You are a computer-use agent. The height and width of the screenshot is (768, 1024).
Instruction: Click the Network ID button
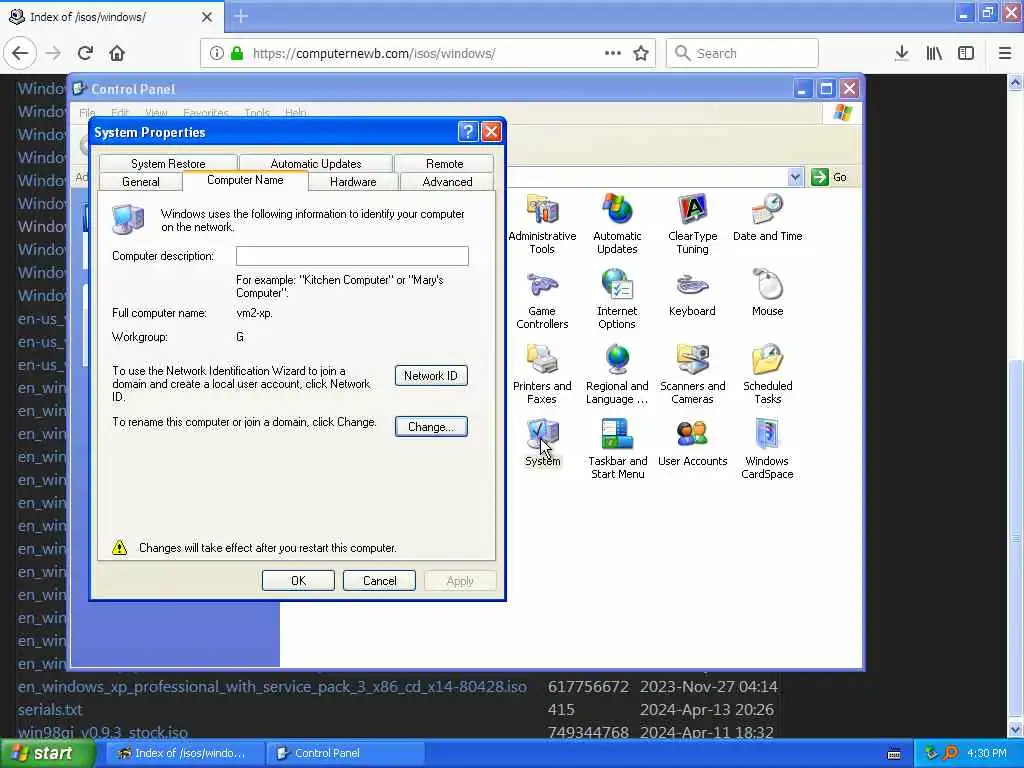tap(431, 376)
